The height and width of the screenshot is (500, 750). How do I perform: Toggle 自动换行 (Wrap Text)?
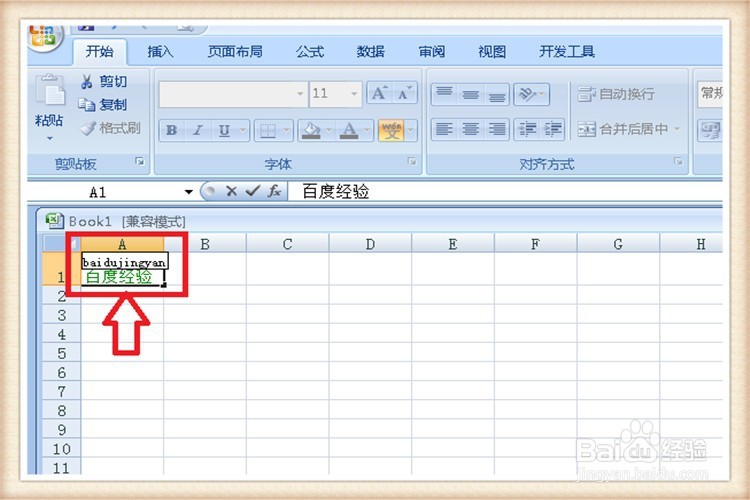pyautogui.click(x=616, y=94)
